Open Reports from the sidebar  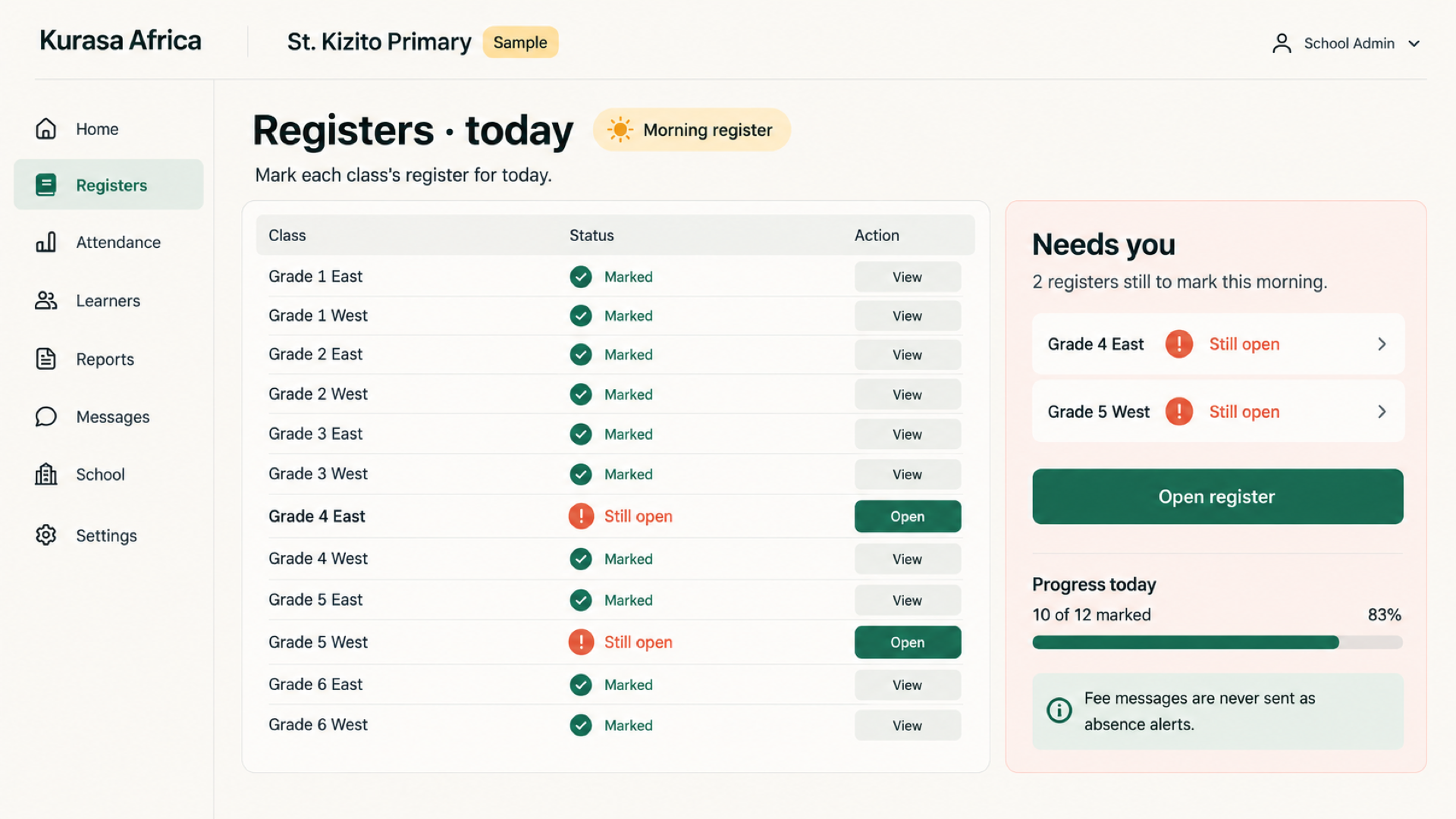tap(108, 359)
